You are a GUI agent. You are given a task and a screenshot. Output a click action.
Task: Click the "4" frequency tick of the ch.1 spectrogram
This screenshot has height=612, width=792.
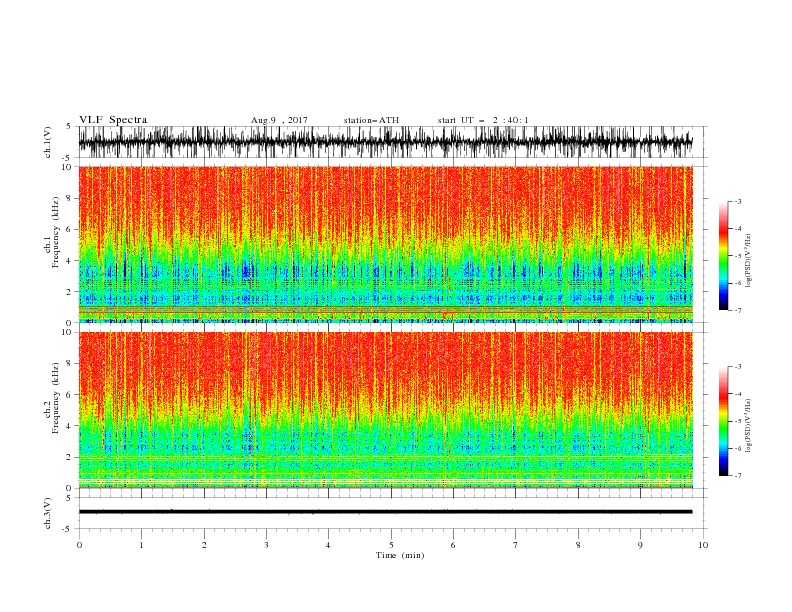[x=69, y=261]
